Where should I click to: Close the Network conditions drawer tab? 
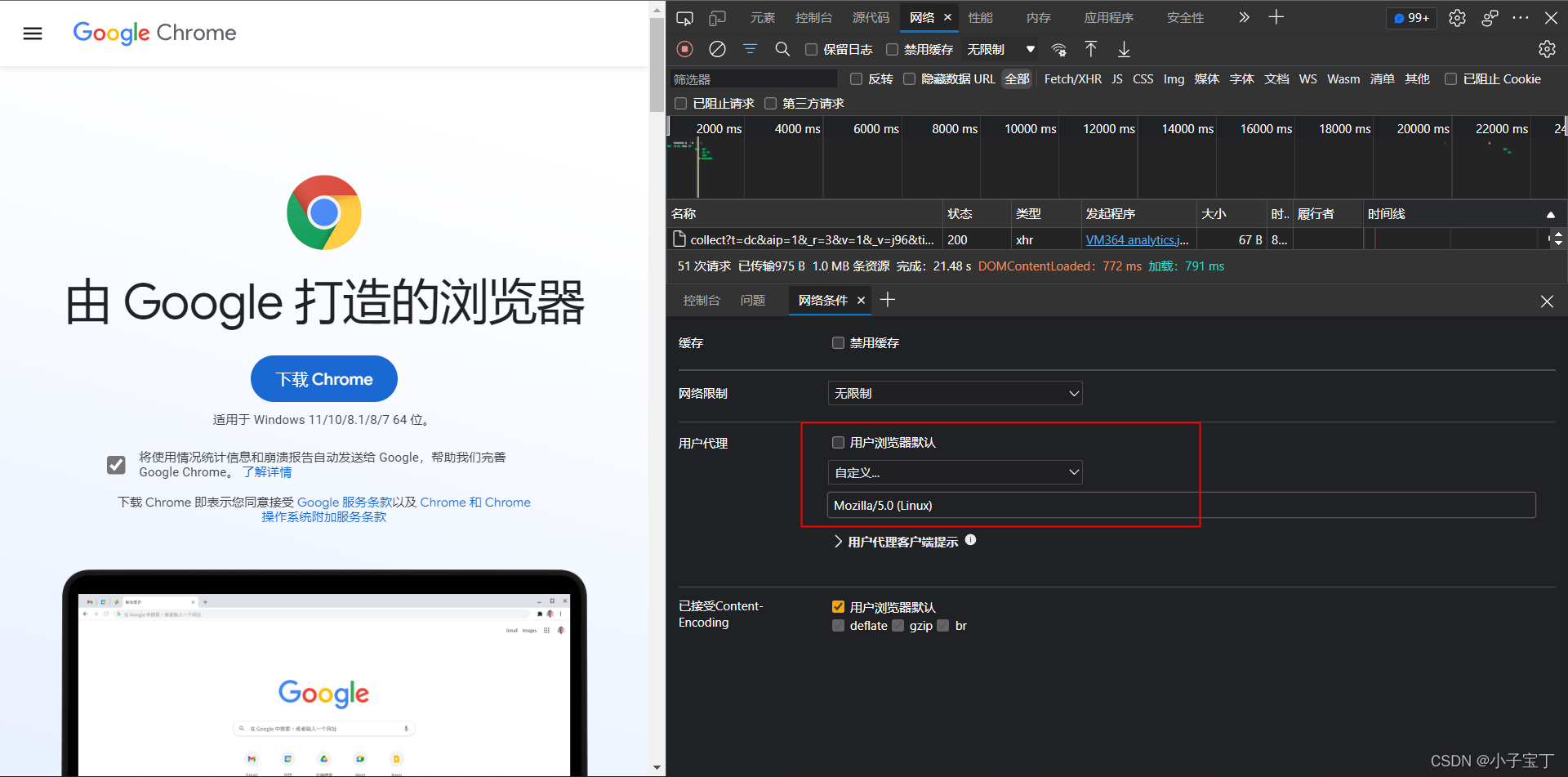coord(861,301)
